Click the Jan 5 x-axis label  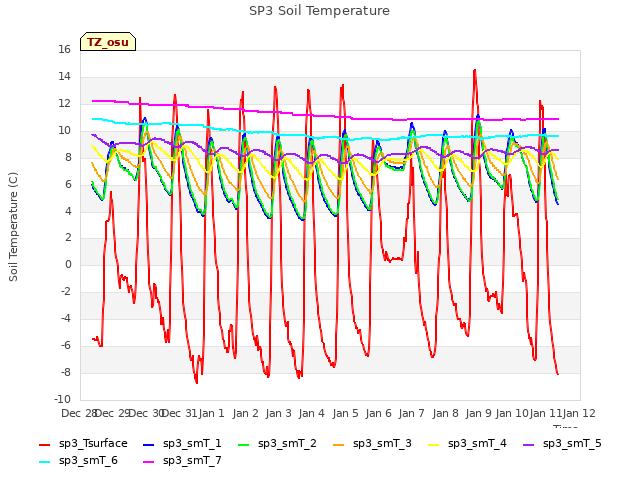tap(345, 413)
